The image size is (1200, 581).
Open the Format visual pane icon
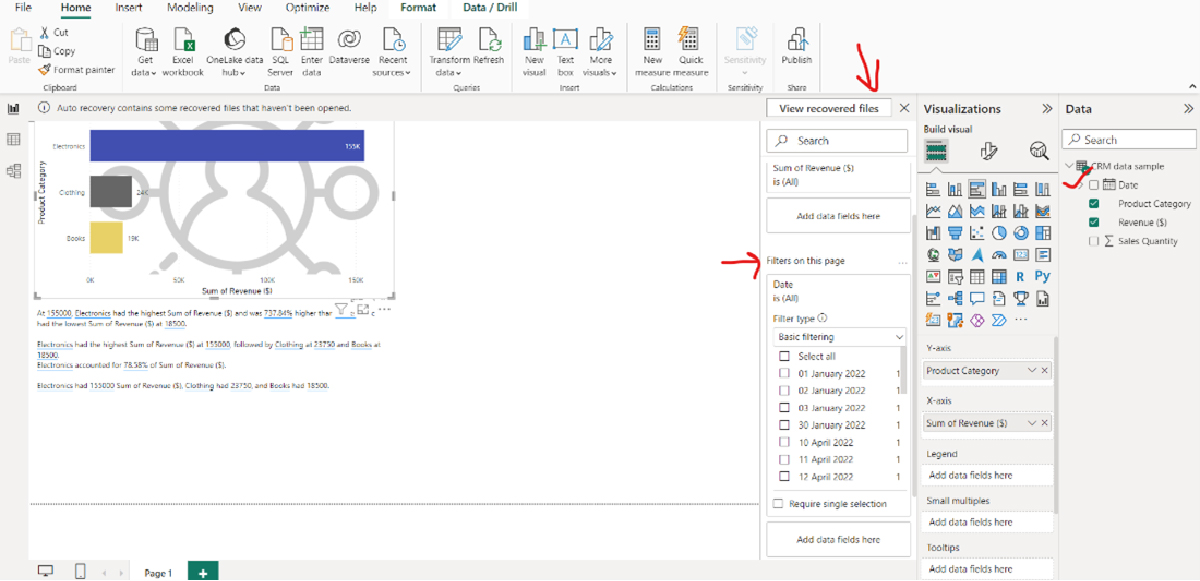coord(989,150)
